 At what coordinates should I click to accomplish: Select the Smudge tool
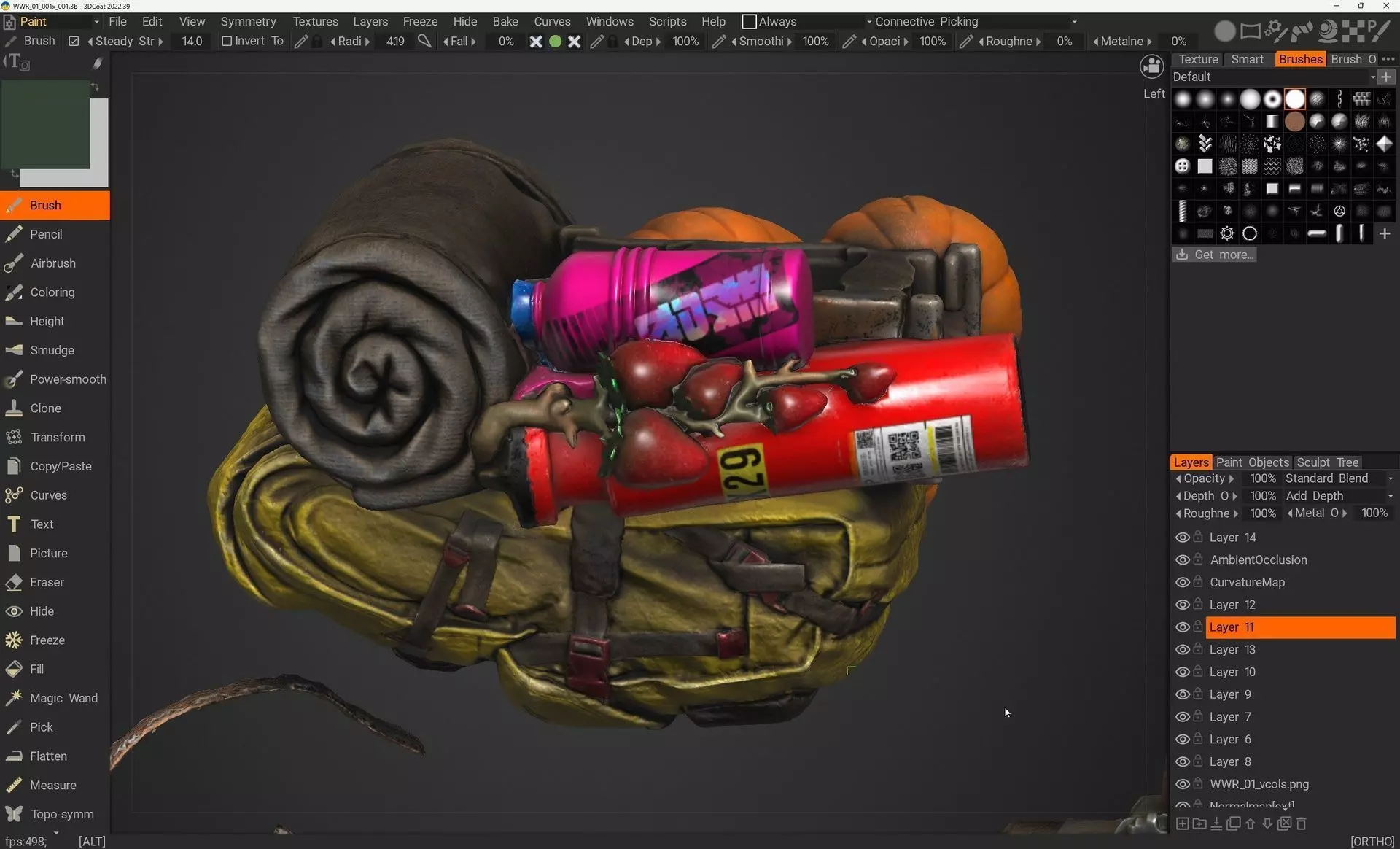point(51,350)
